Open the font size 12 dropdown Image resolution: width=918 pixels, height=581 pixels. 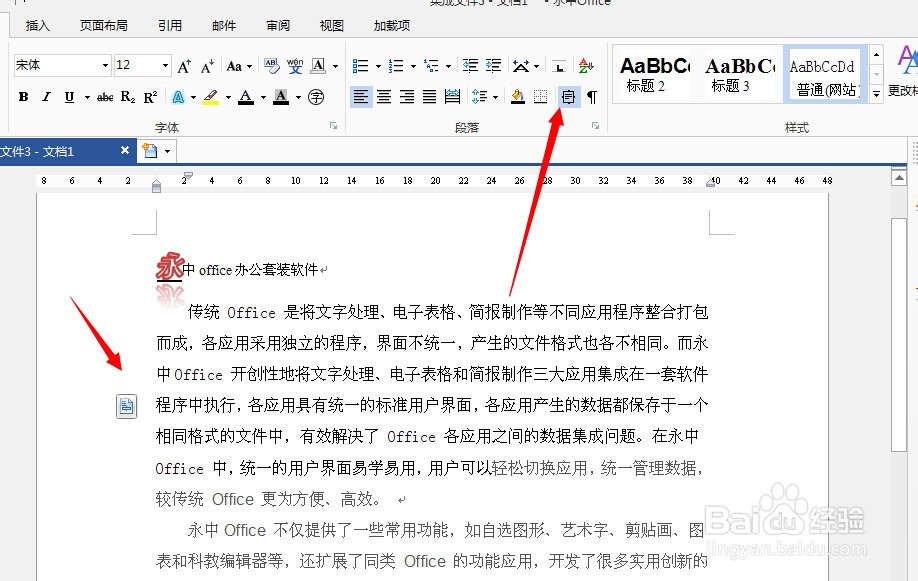coord(165,65)
